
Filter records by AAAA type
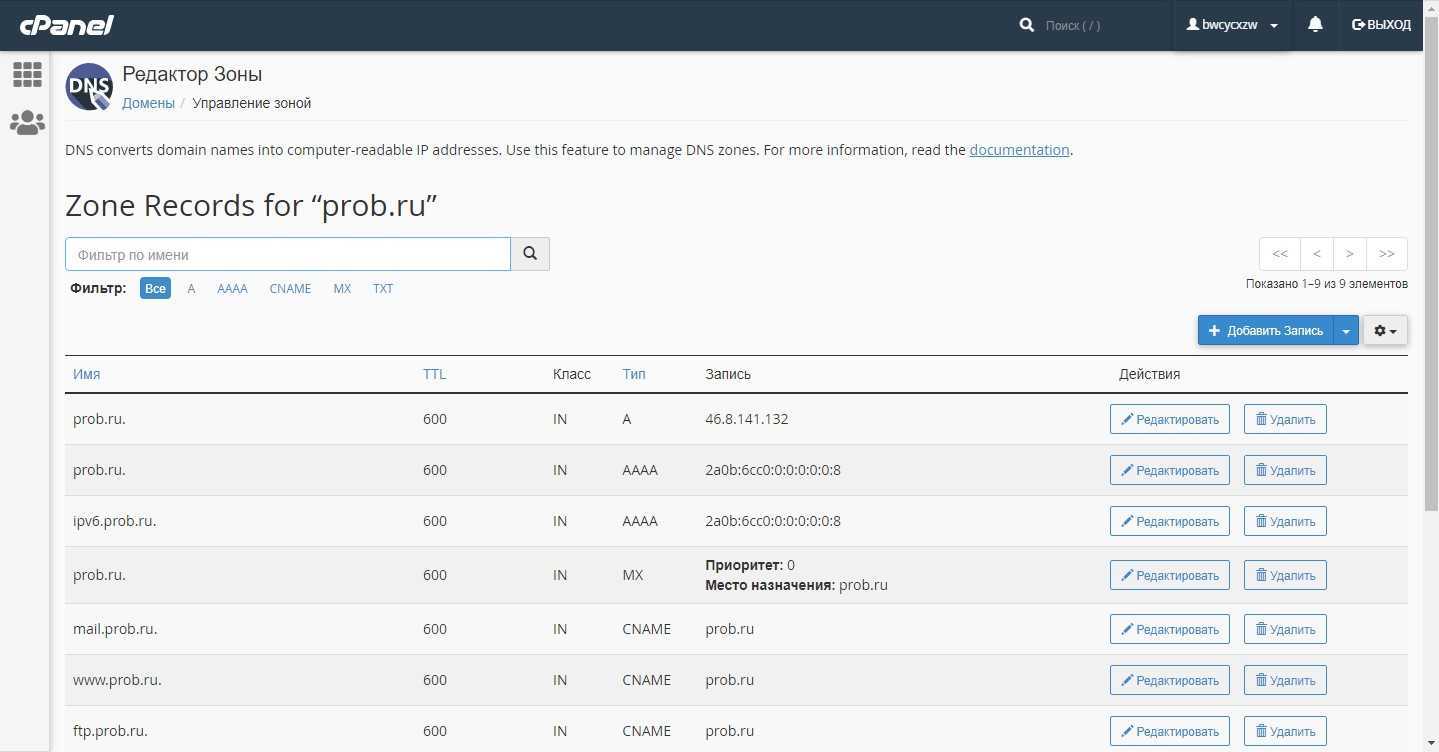click(x=232, y=289)
